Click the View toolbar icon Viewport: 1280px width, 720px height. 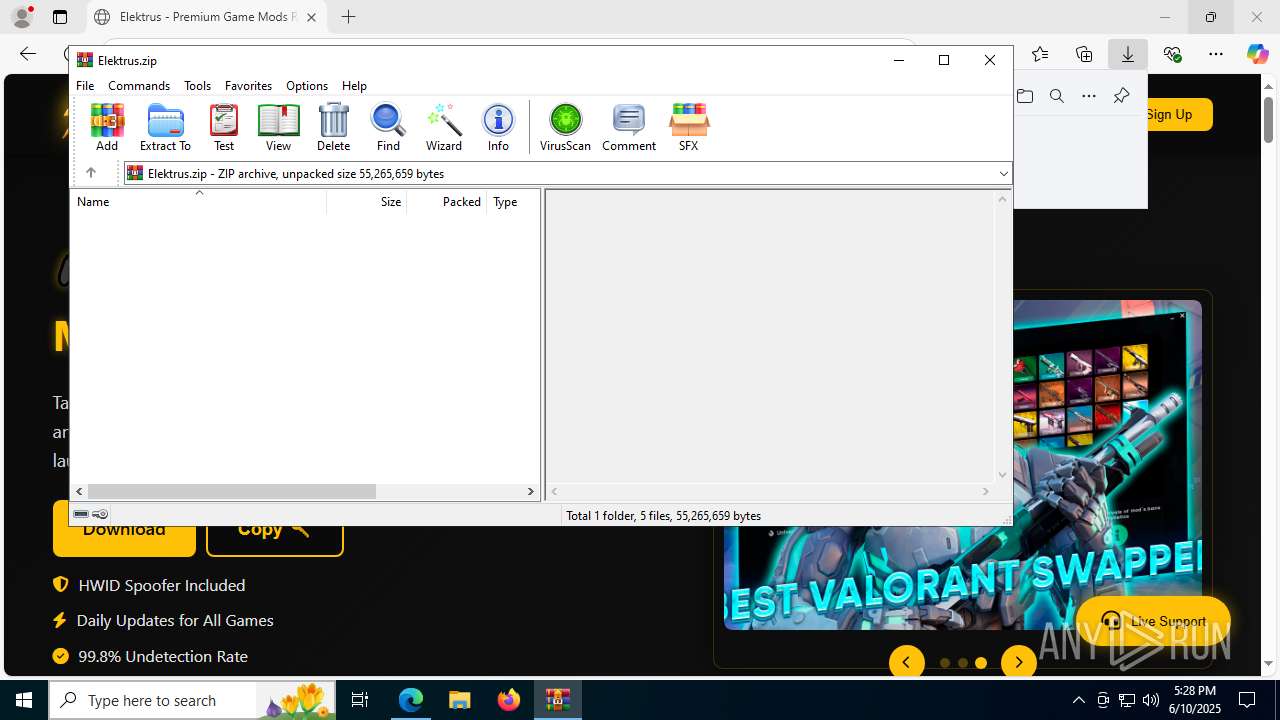click(278, 127)
